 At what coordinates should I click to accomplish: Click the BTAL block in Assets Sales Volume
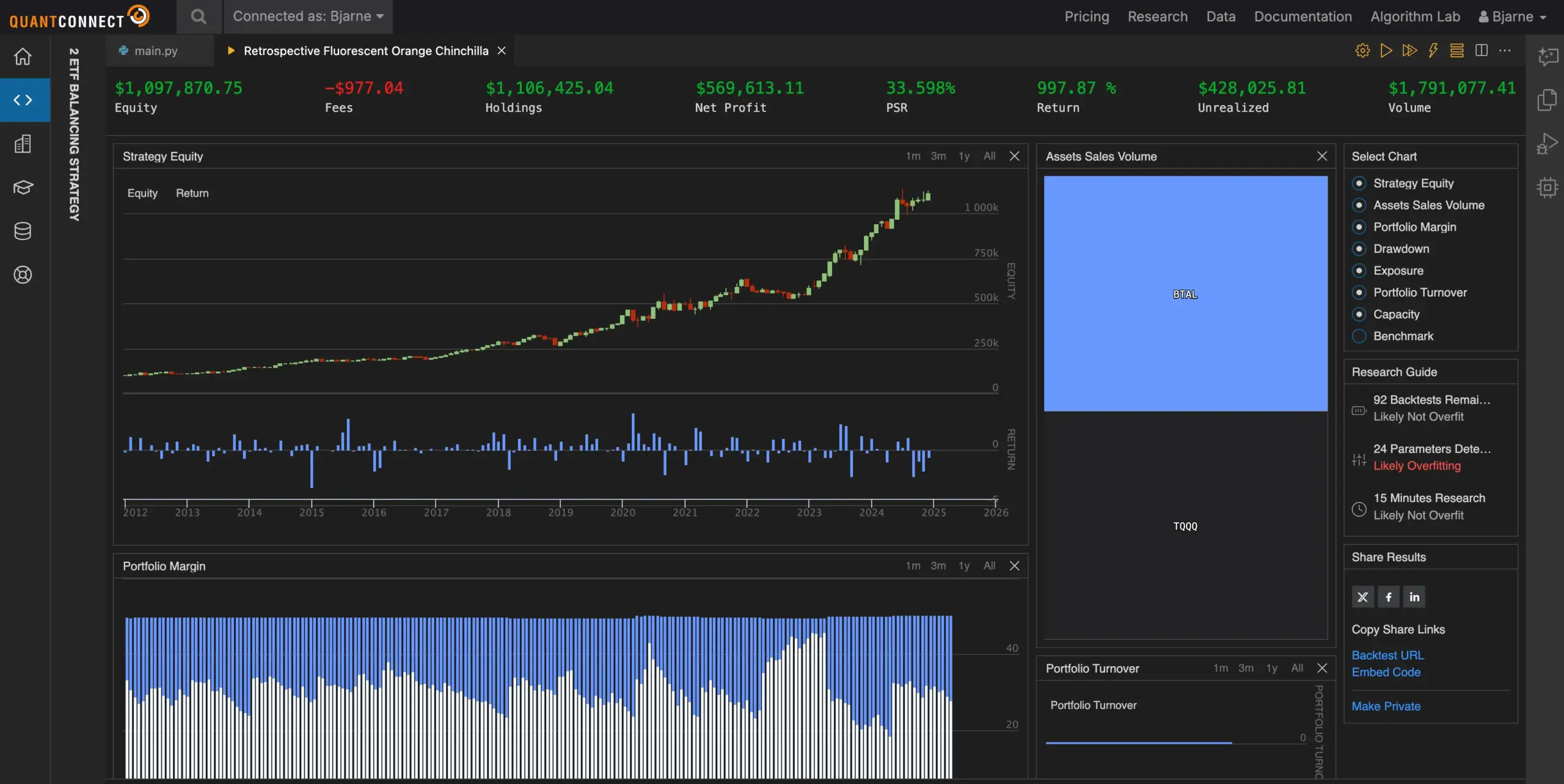point(1185,294)
